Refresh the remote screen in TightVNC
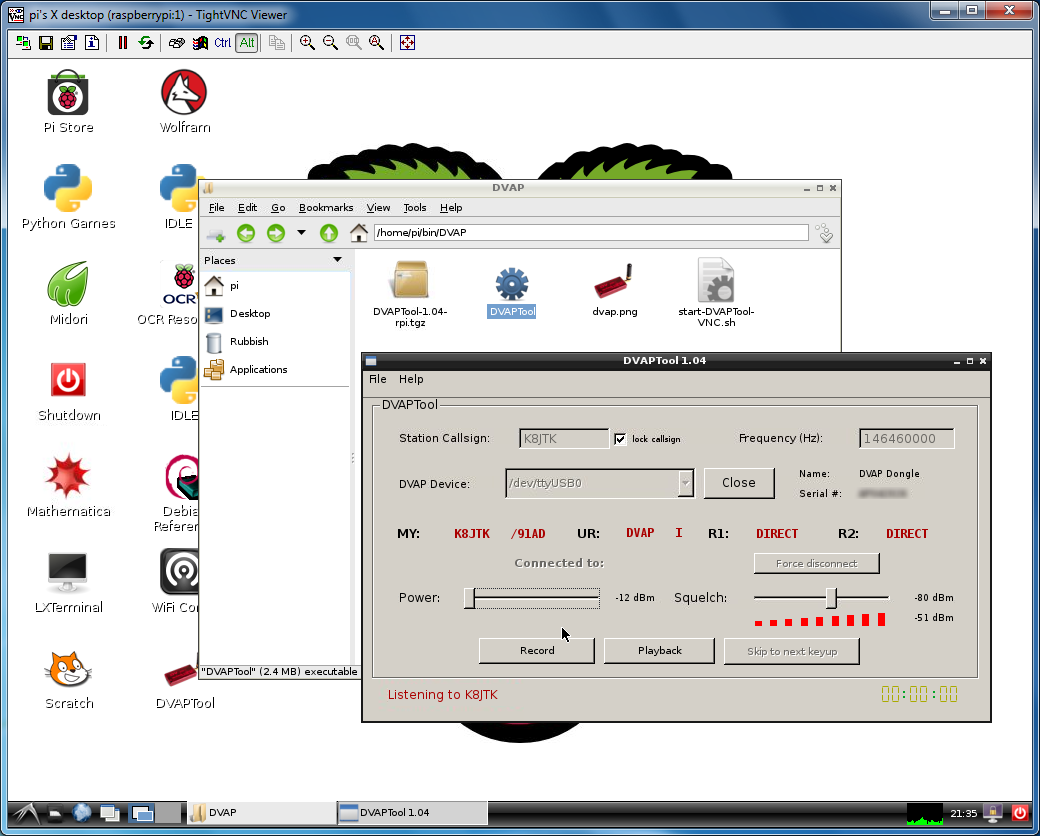 146,43
